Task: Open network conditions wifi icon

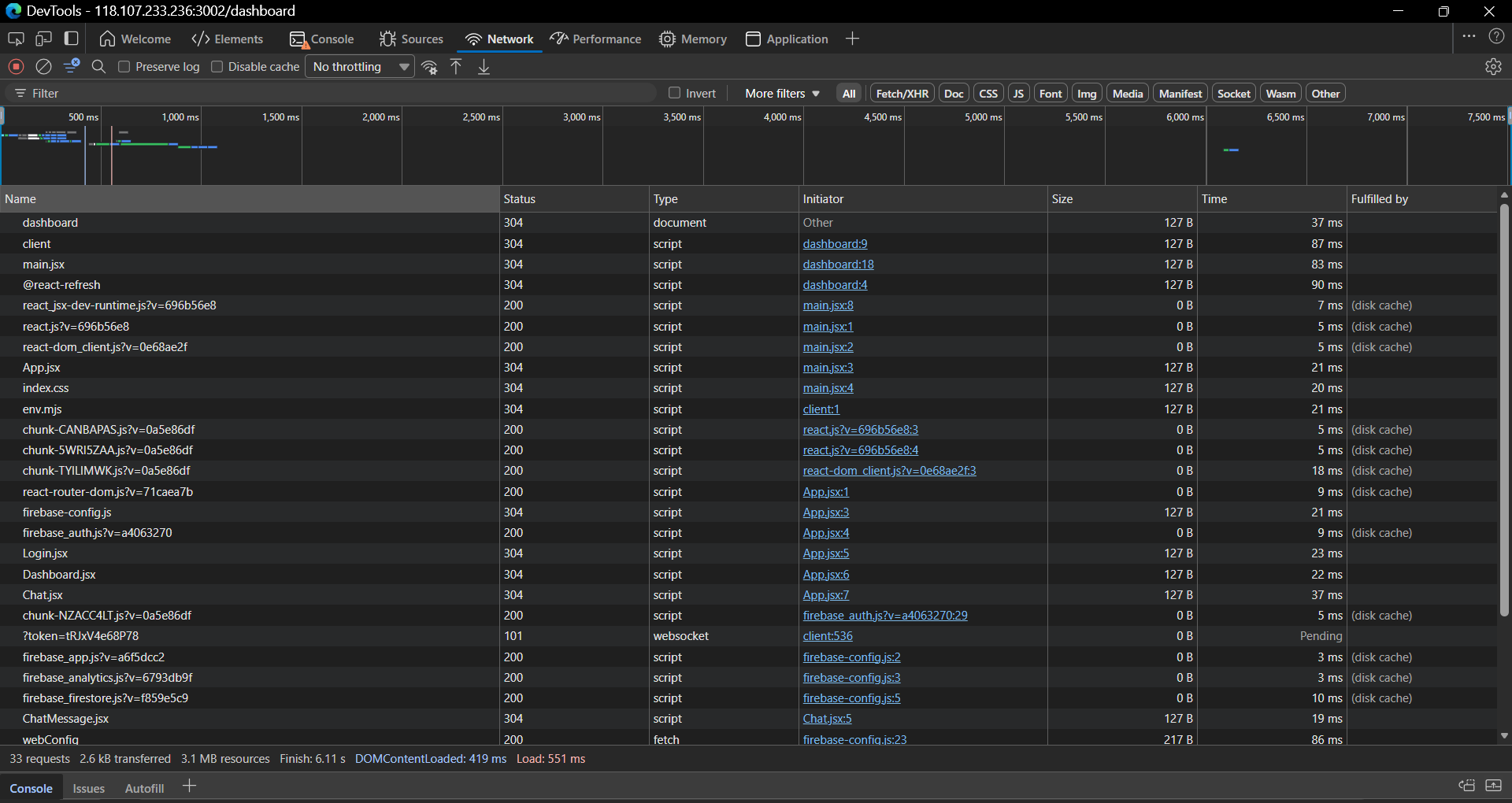Action: (429, 67)
